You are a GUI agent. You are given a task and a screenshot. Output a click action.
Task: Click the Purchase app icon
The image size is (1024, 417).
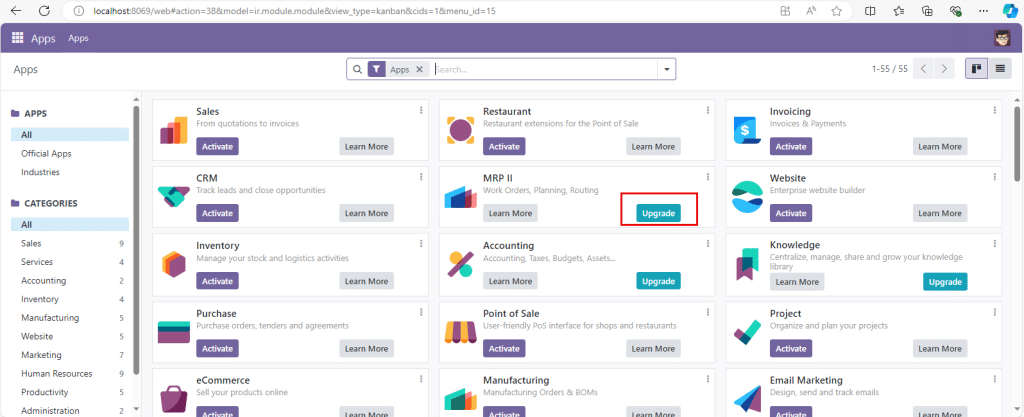(174, 332)
